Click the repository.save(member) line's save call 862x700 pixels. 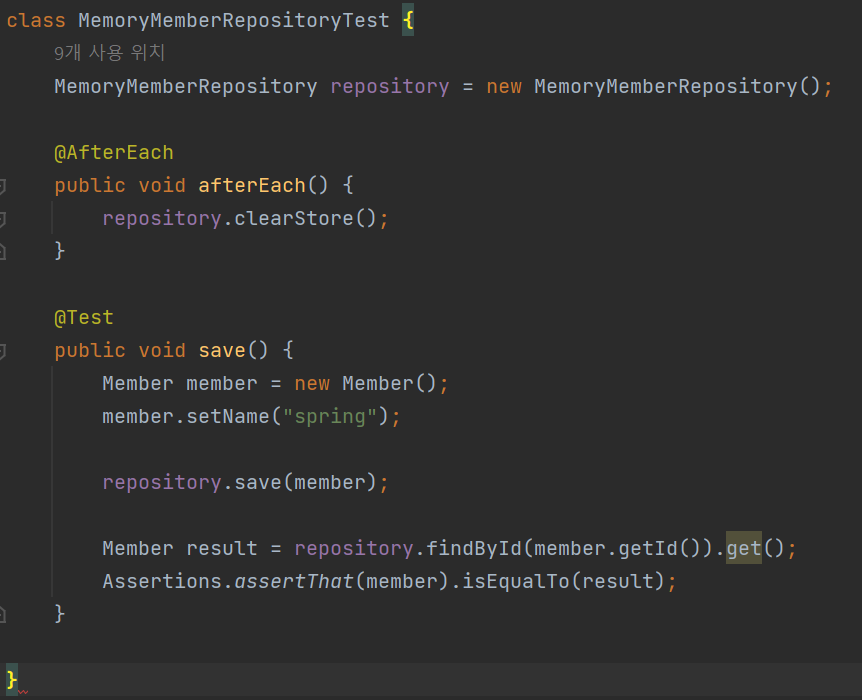pos(258,482)
